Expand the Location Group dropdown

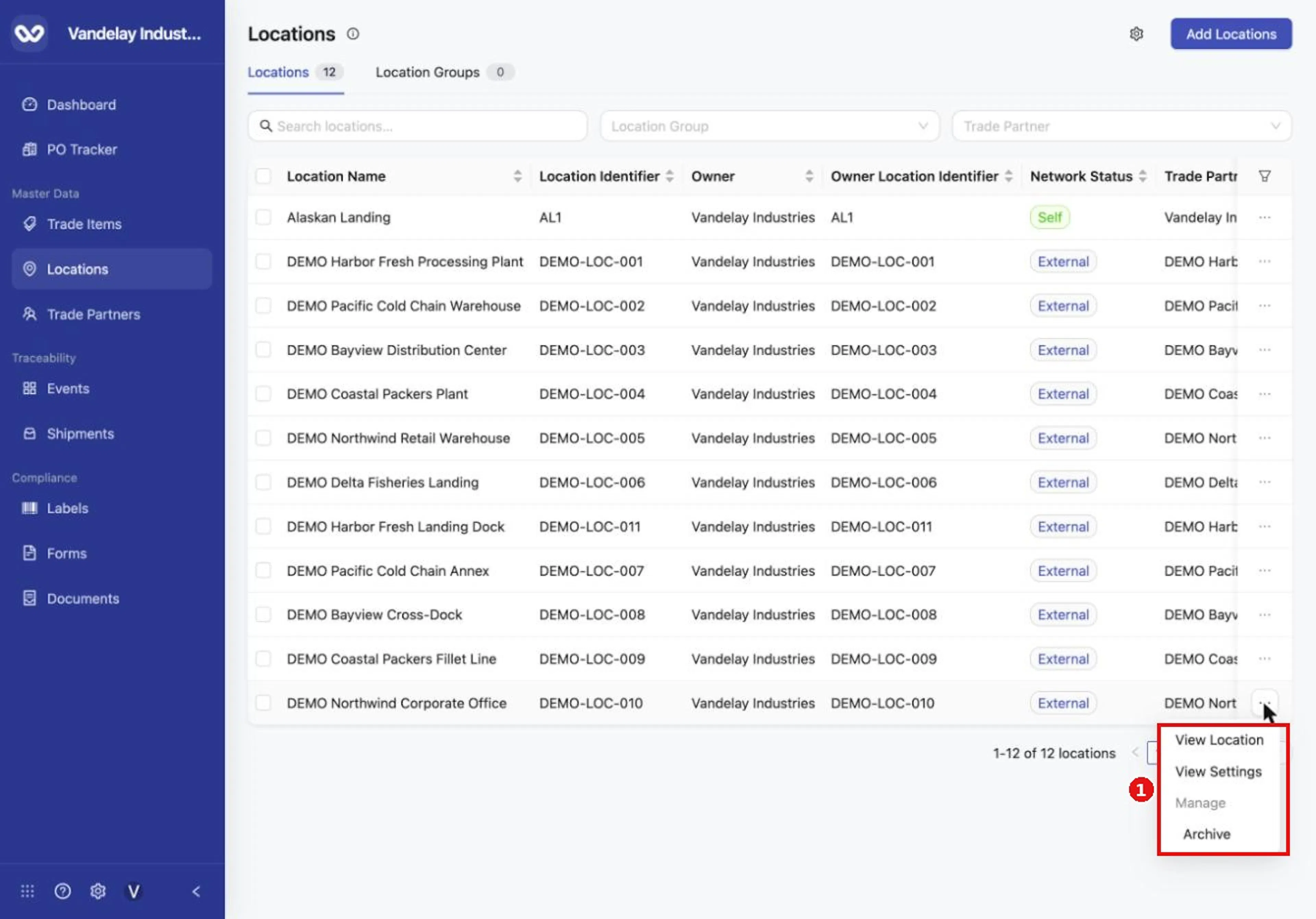click(769, 126)
